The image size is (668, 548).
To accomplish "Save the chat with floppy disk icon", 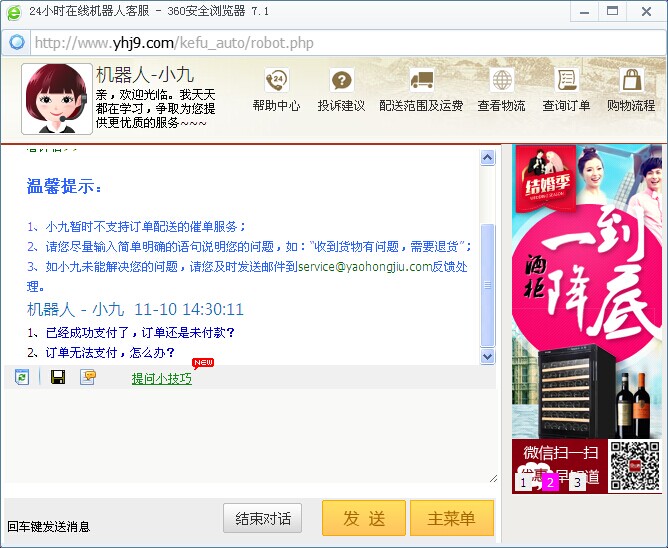I will point(58,377).
